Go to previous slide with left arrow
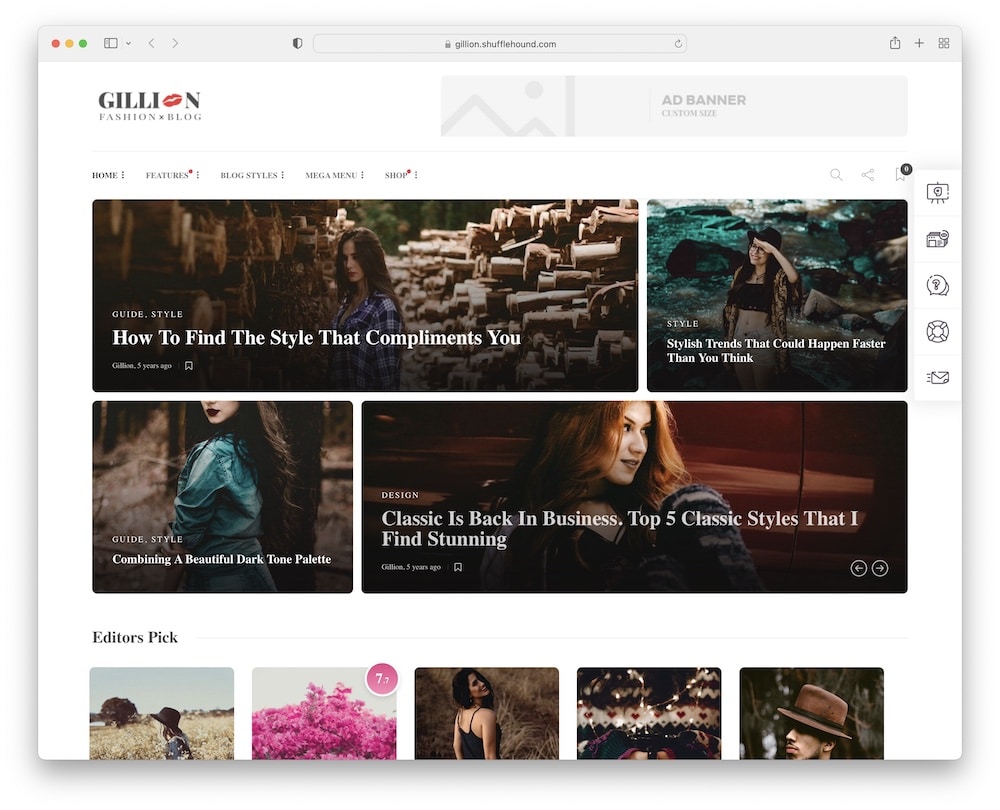Viewport: 1000px width, 810px height. pyautogui.click(x=858, y=568)
